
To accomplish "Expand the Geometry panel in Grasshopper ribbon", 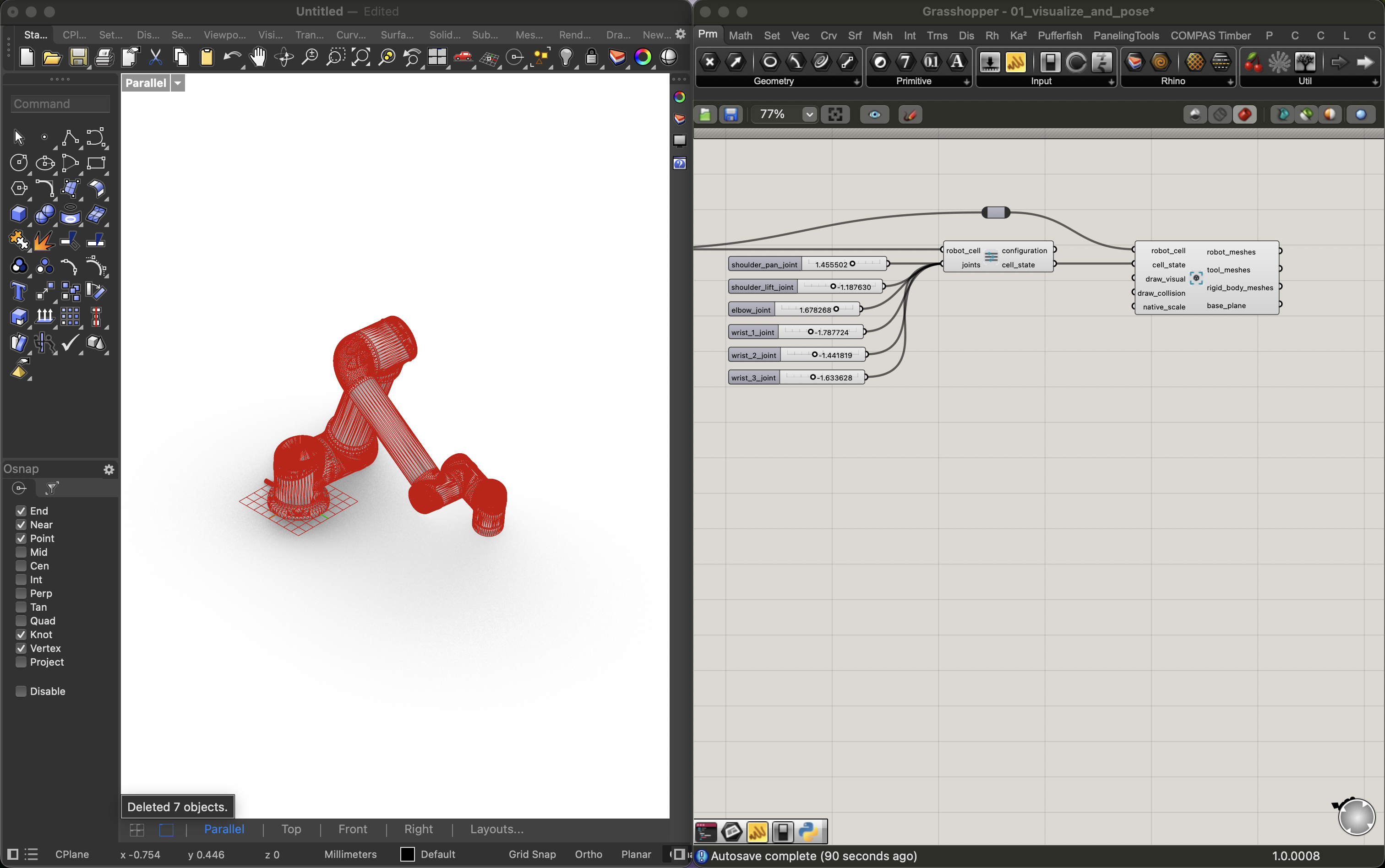I will pos(857,82).
